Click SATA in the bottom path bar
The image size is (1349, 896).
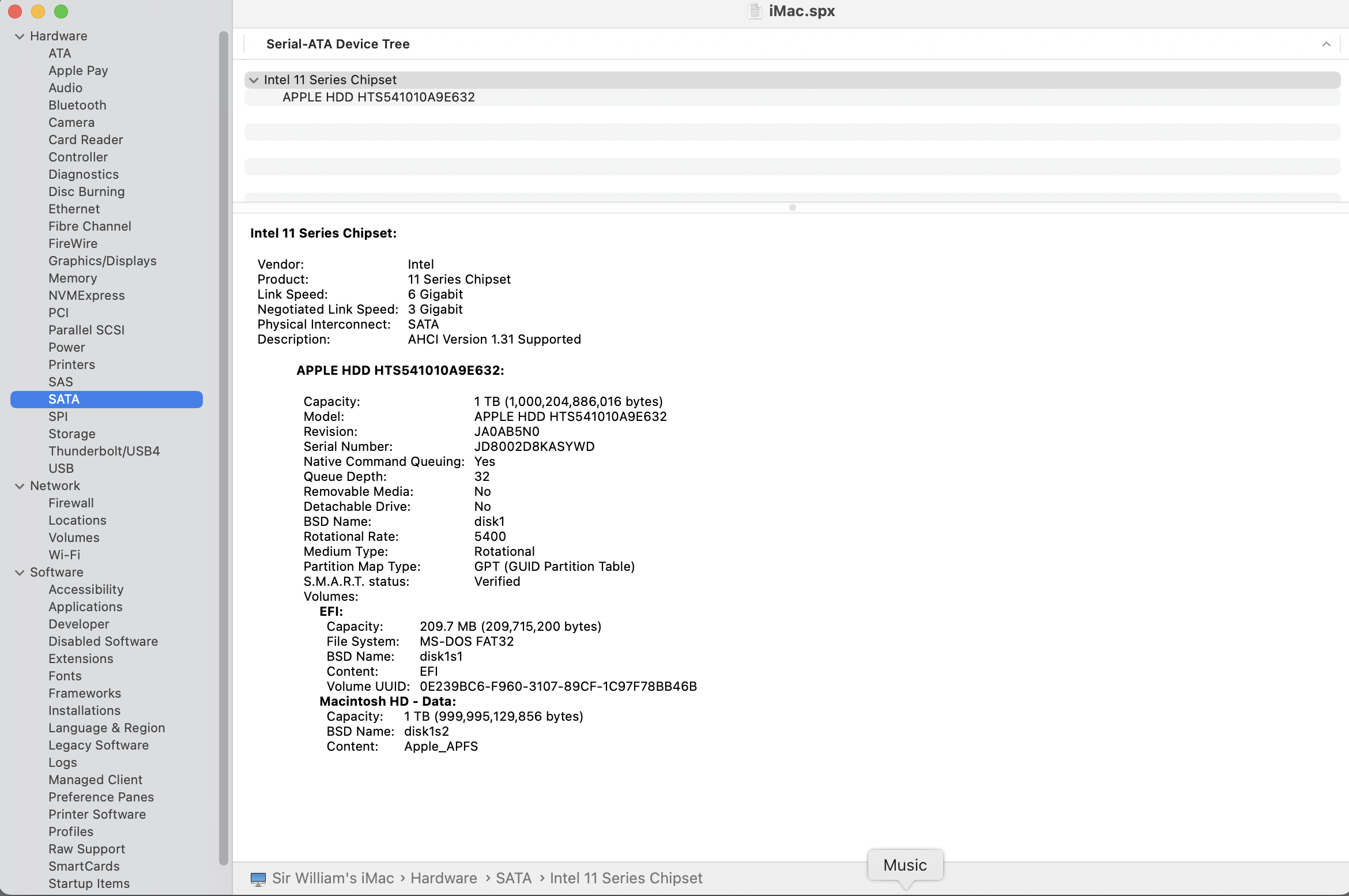[x=513, y=878]
